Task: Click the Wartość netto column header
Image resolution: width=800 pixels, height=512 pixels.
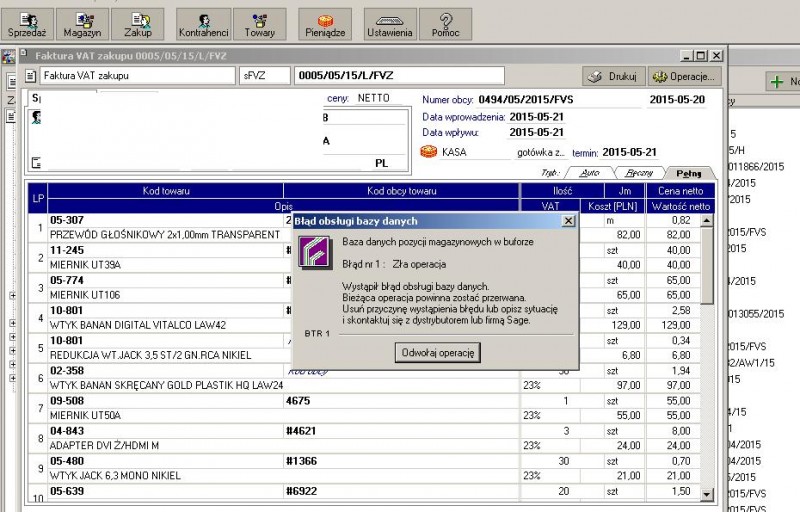Action: (681, 206)
